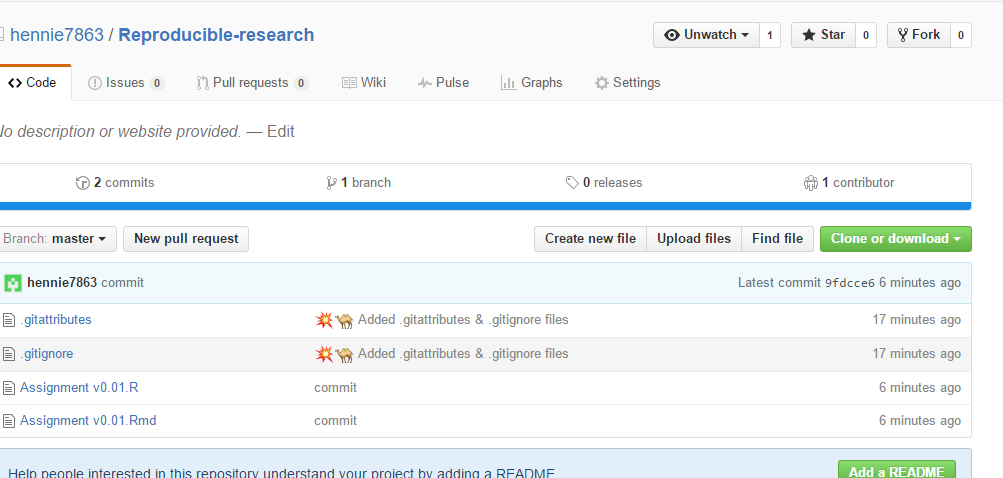The height and width of the screenshot is (478, 1003).
Task: Click "17 minutes ago" in .gitattributes row
Action: [916, 319]
